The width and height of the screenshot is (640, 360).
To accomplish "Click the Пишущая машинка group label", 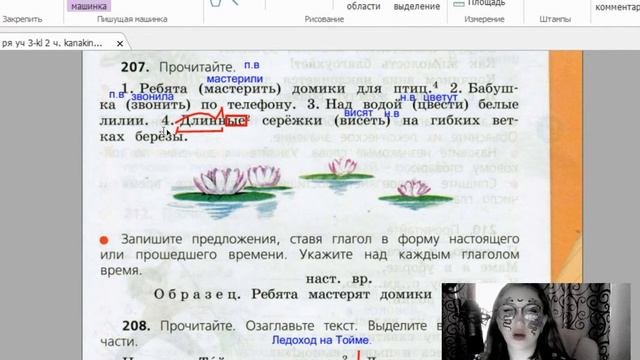I will (132, 19).
